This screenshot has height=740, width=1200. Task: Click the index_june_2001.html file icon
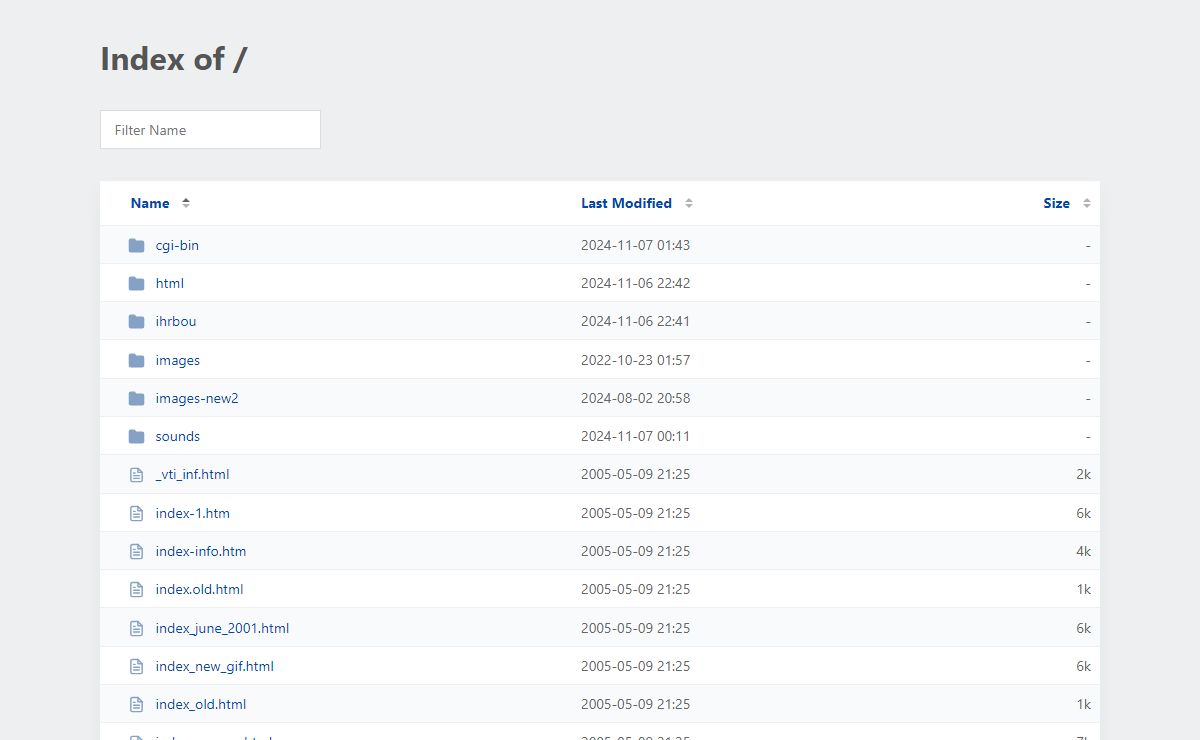(x=137, y=629)
